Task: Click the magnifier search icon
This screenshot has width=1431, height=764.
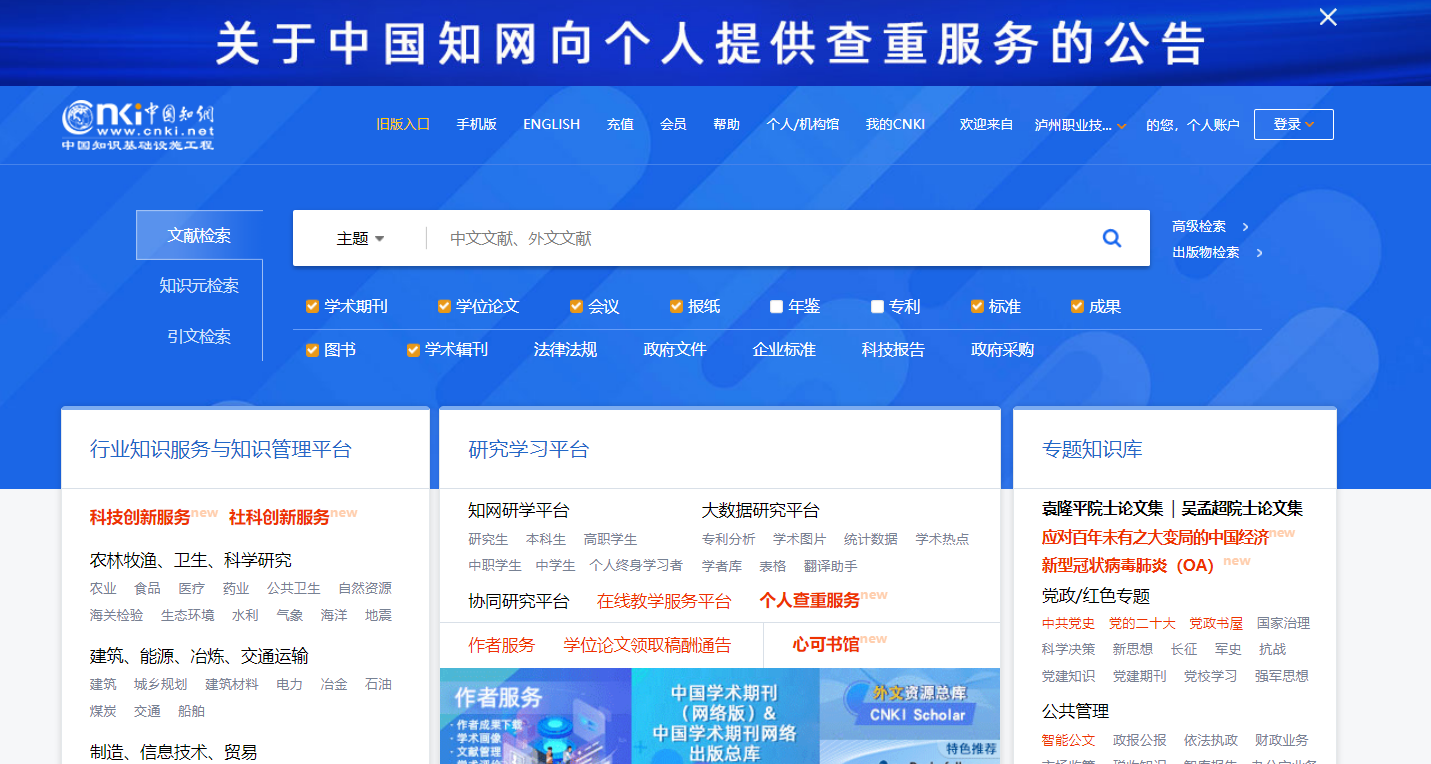Action: pyautogui.click(x=1111, y=238)
